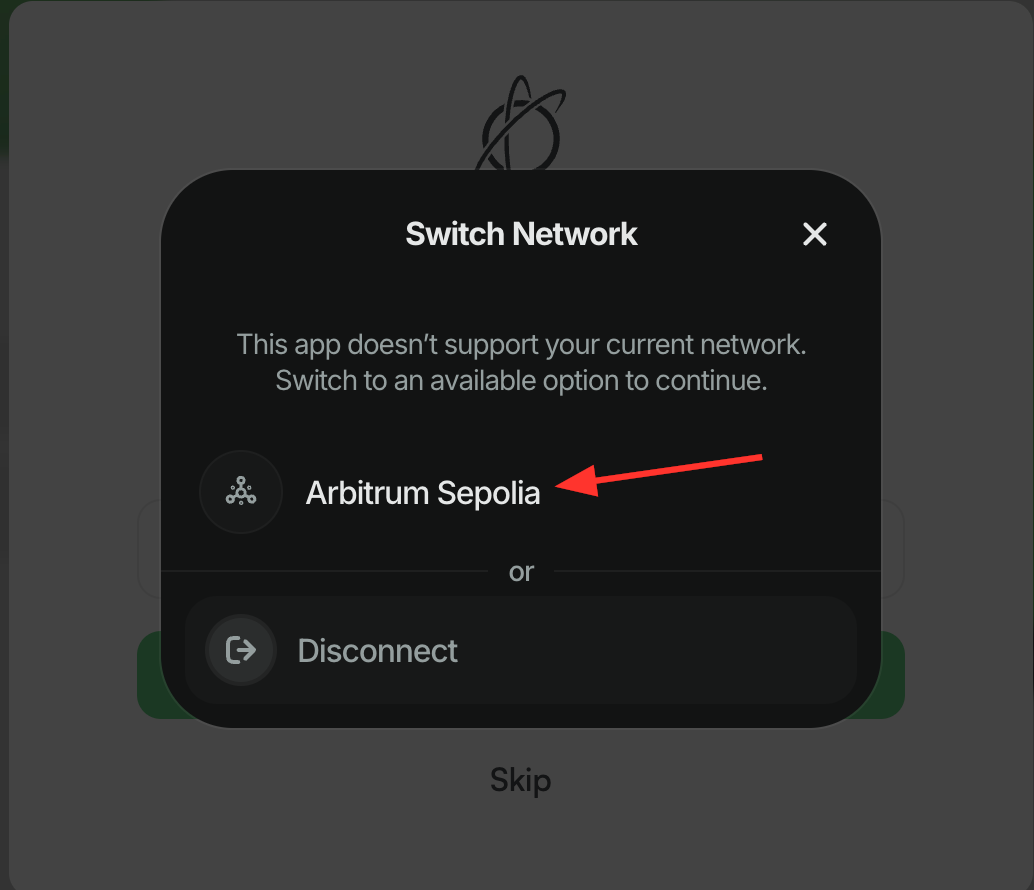Click dimmed green button's right edge
The image size is (1034, 890).
click(892, 675)
